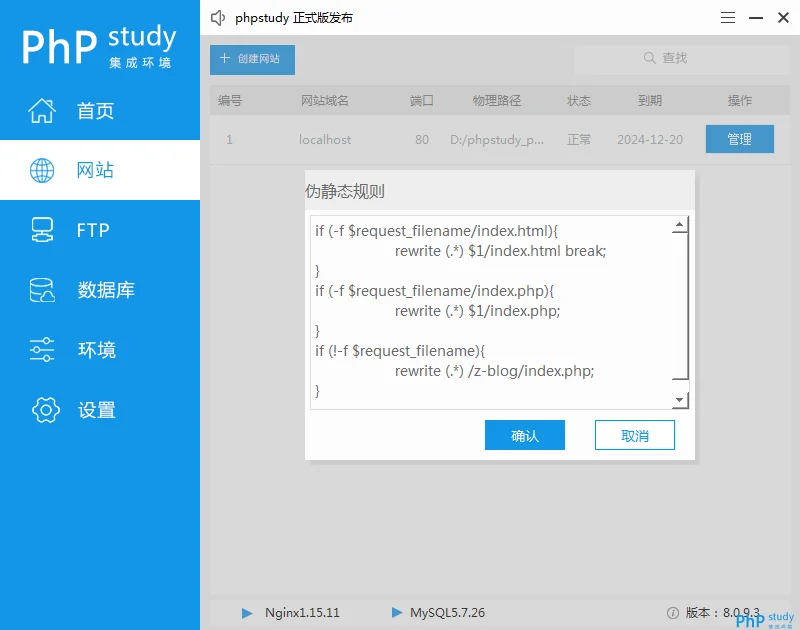Click the rules text area scrollbar thumb

(x=680, y=306)
